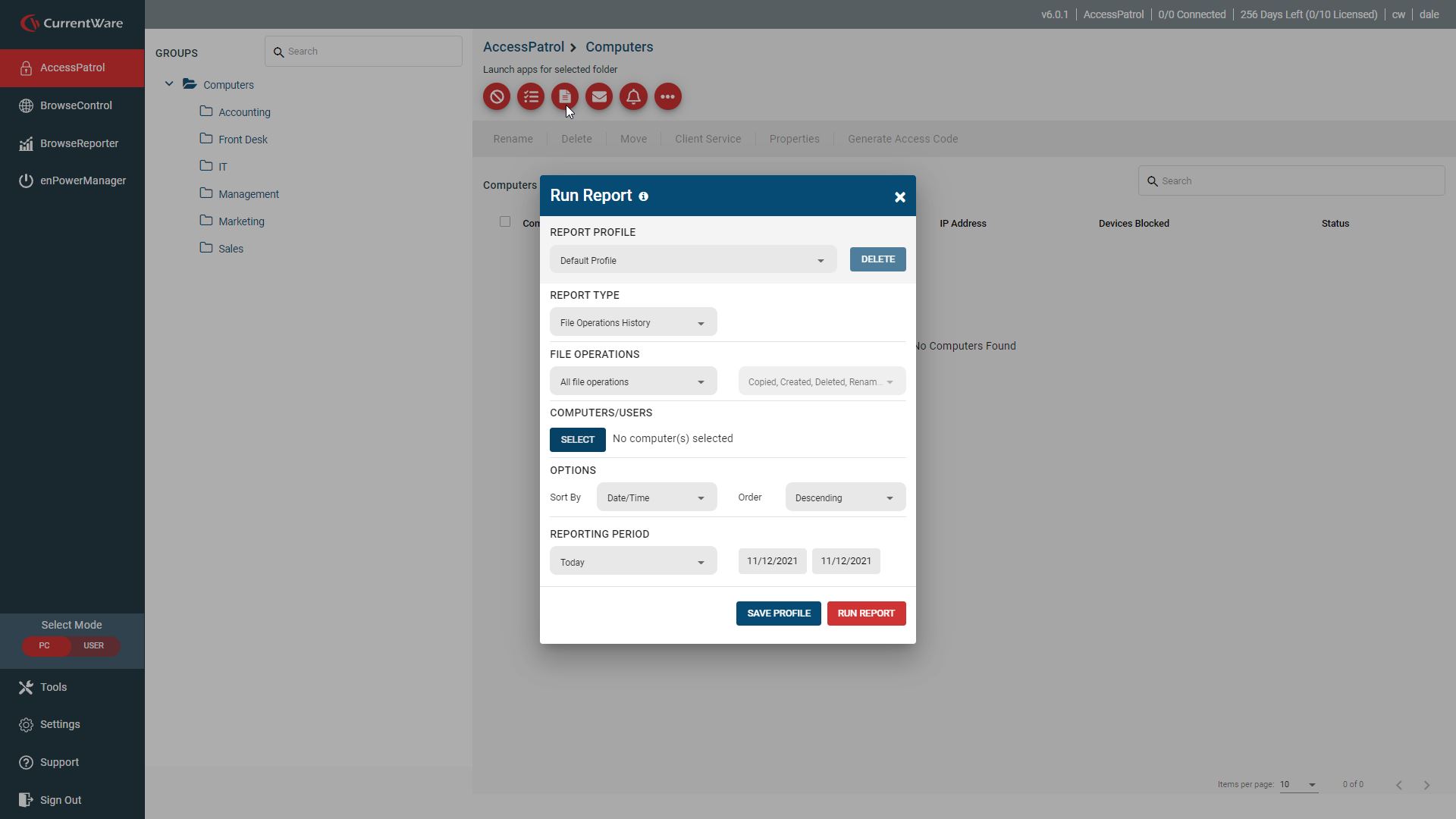
Task: Collapse the Computers tree node
Action: point(169,84)
